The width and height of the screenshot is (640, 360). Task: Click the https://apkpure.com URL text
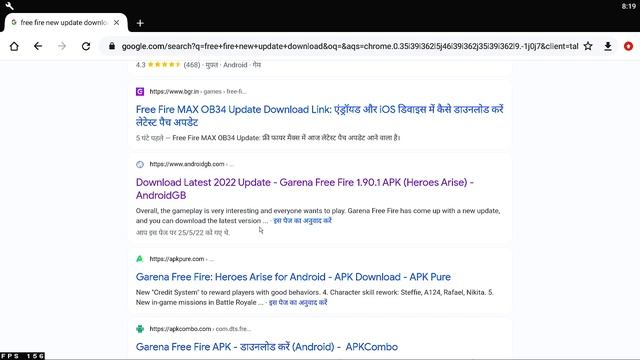(177, 259)
